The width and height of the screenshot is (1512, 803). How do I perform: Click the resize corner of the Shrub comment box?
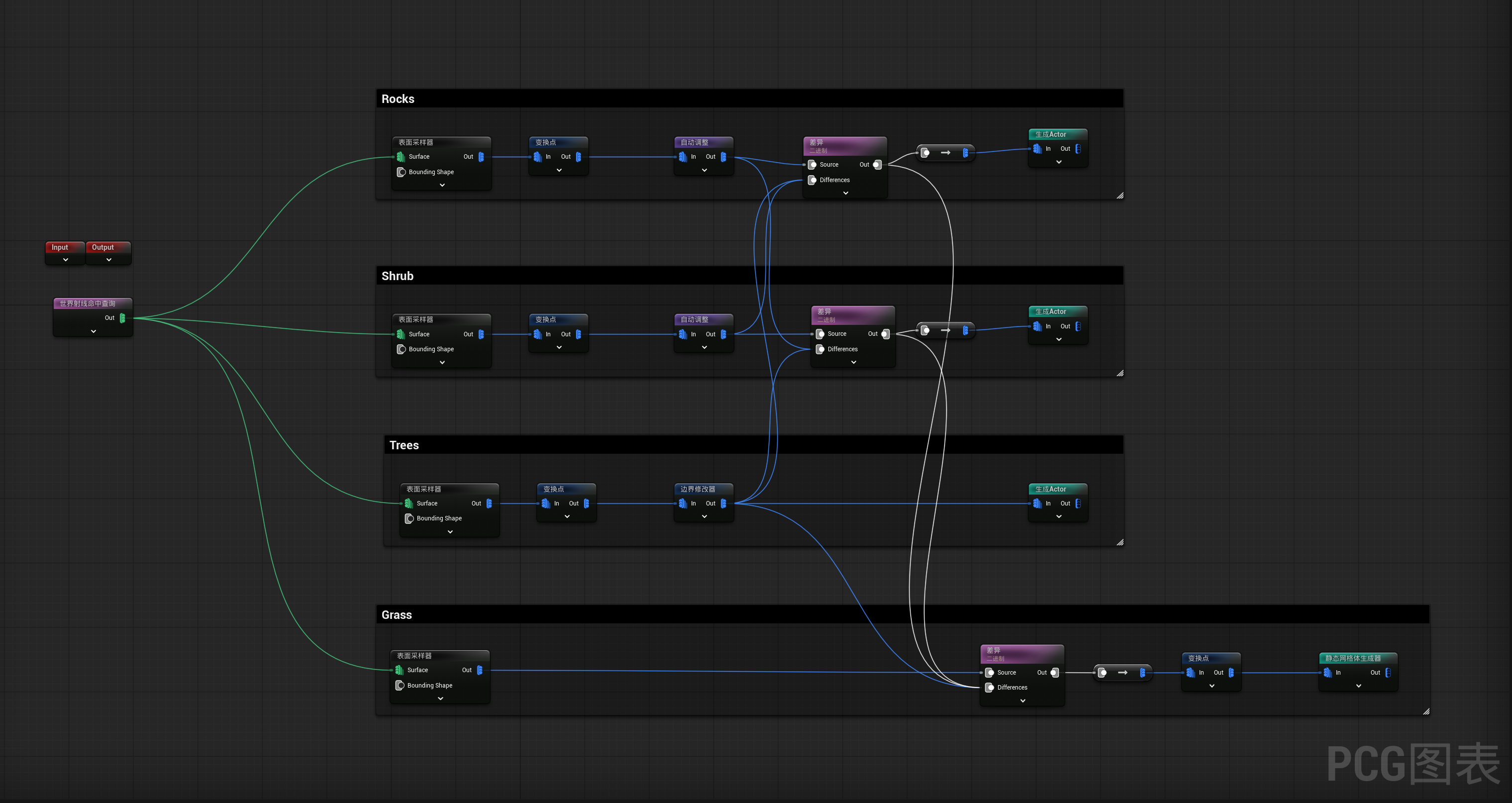(x=1120, y=373)
